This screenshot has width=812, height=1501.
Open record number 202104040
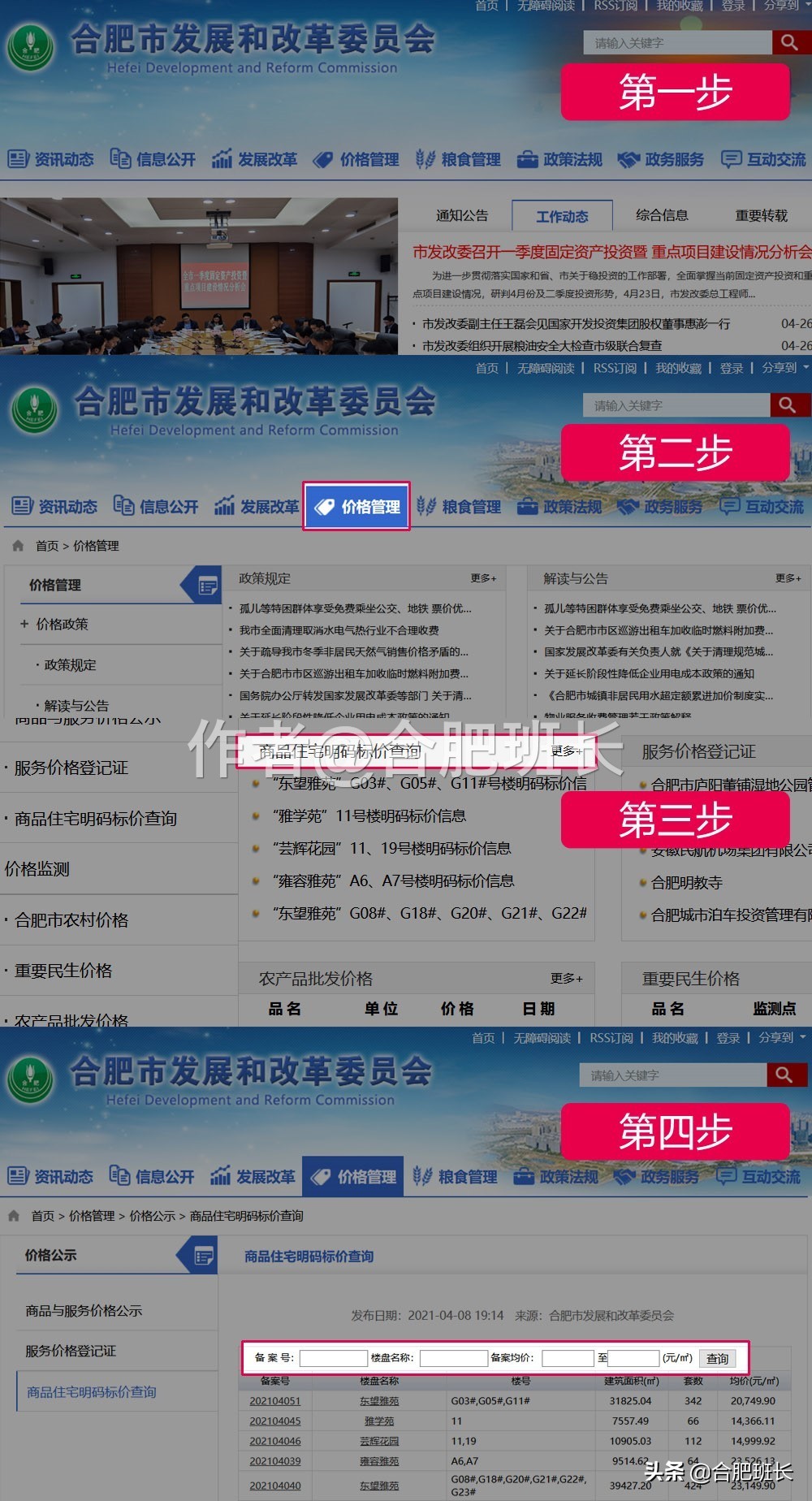pyautogui.click(x=275, y=1486)
